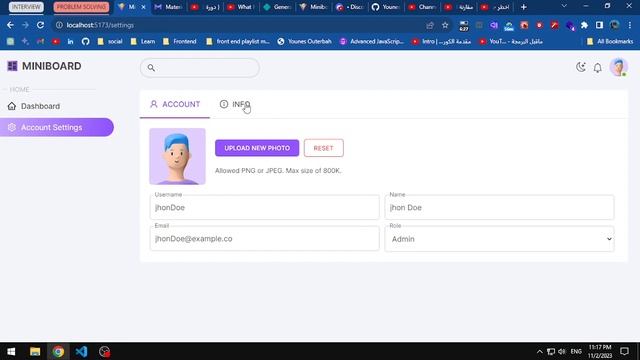Go back with browser back arrow
Viewport: 640px width, 360px height.
[x=10, y=25]
